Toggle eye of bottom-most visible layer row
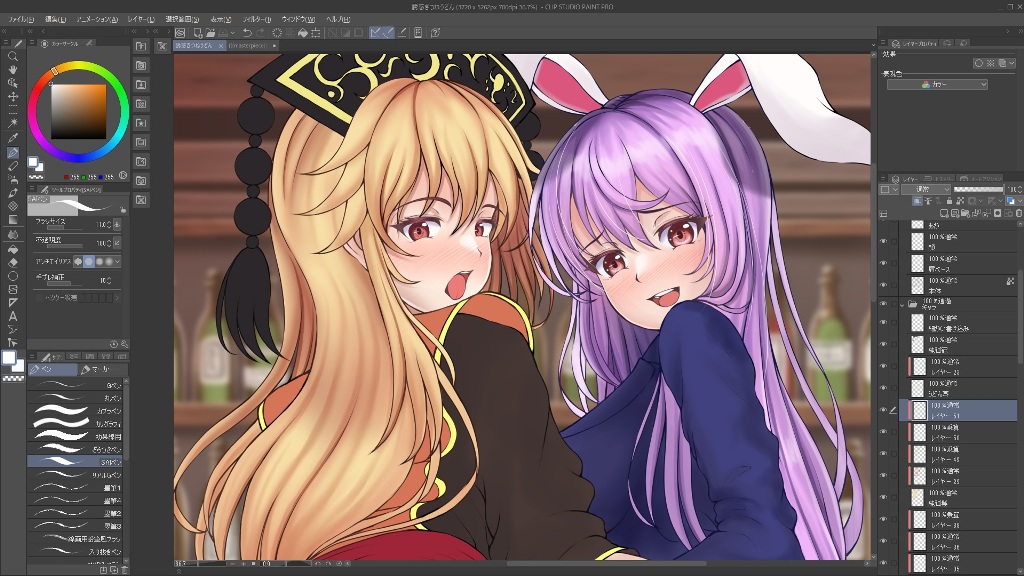The image size is (1024, 576). [884, 563]
